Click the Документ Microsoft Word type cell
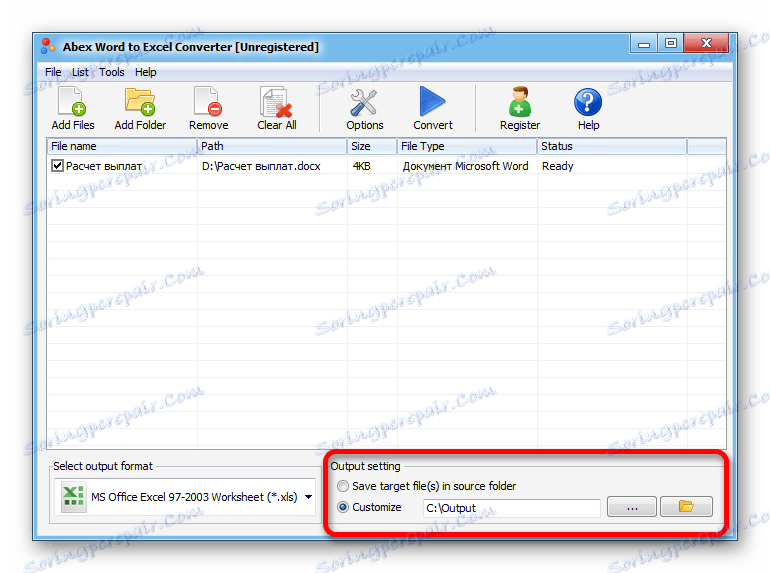Screen dimensions: 770x573 point(466,166)
